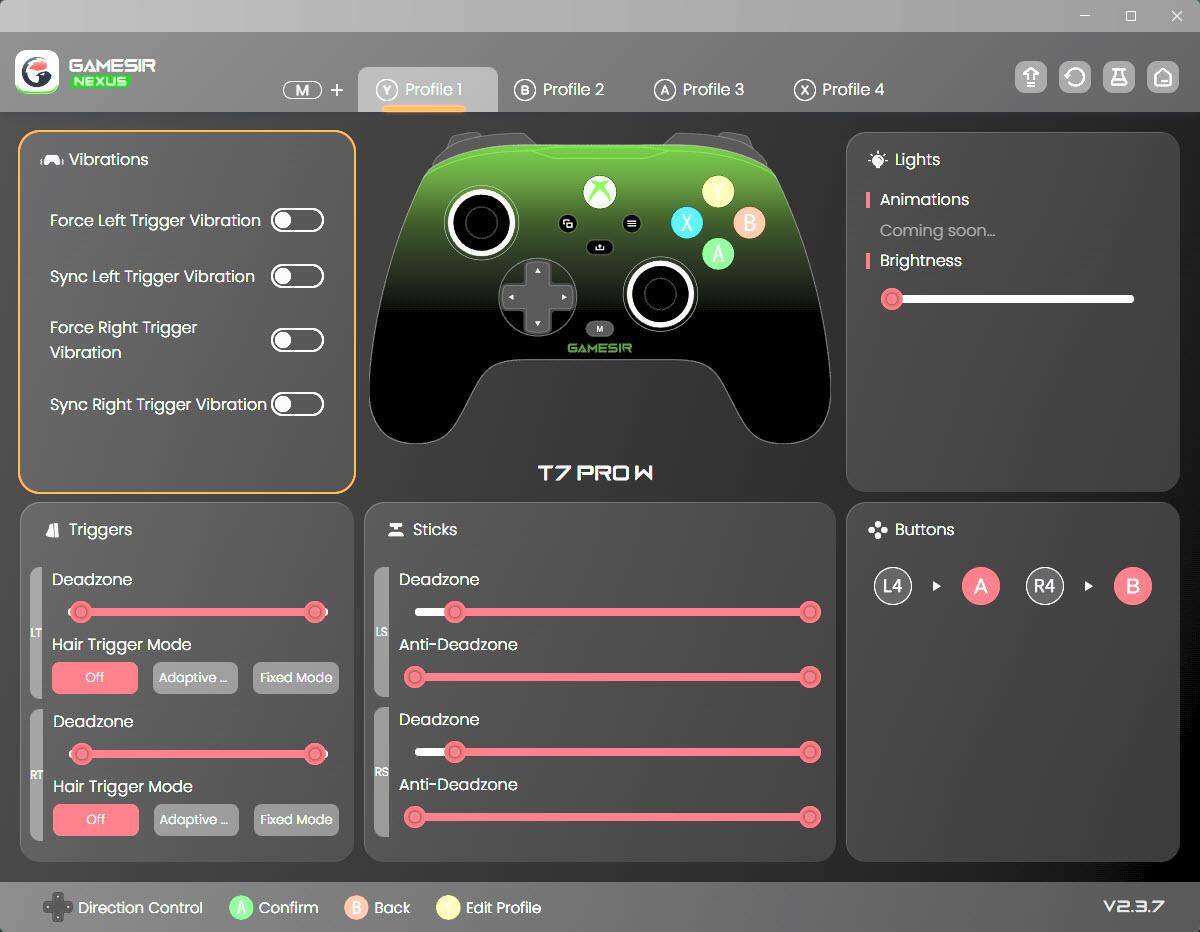
Task: Click the V2.3.7 version text
Action: pyautogui.click(x=1133, y=906)
